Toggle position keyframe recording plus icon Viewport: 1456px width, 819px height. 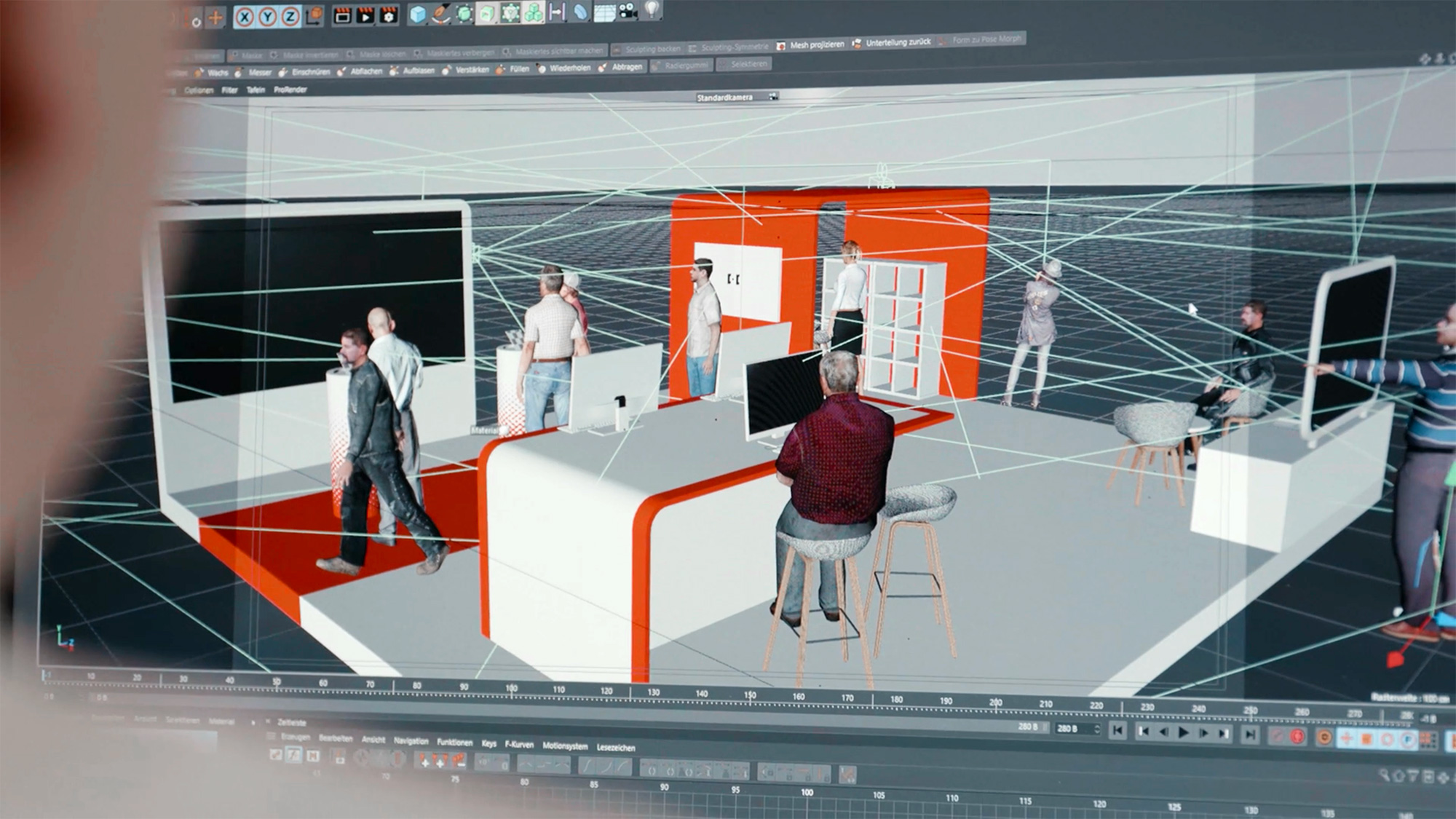tap(1346, 738)
